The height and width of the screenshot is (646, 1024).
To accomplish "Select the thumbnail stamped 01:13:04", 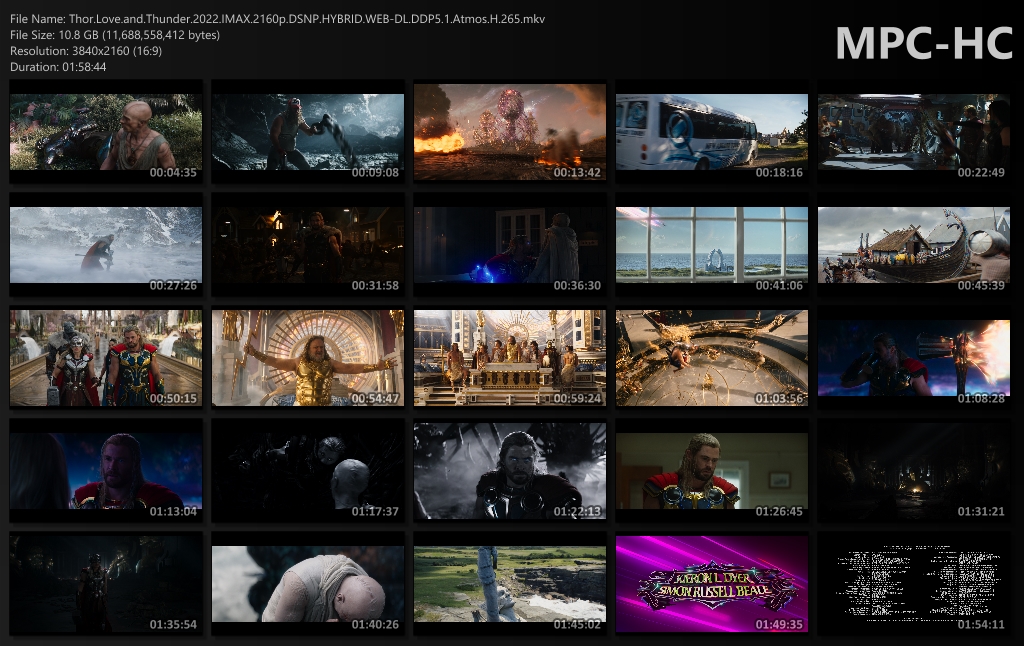I will tap(106, 470).
